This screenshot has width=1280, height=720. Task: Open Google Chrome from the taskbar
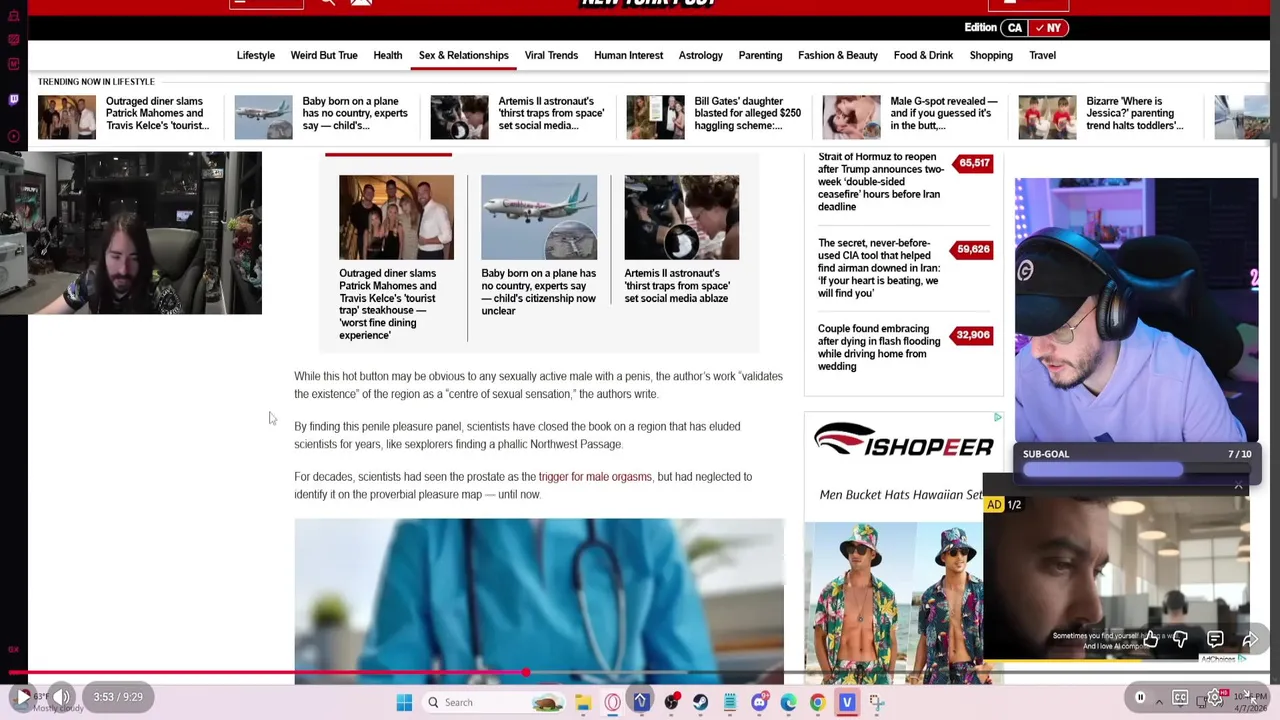click(x=817, y=702)
